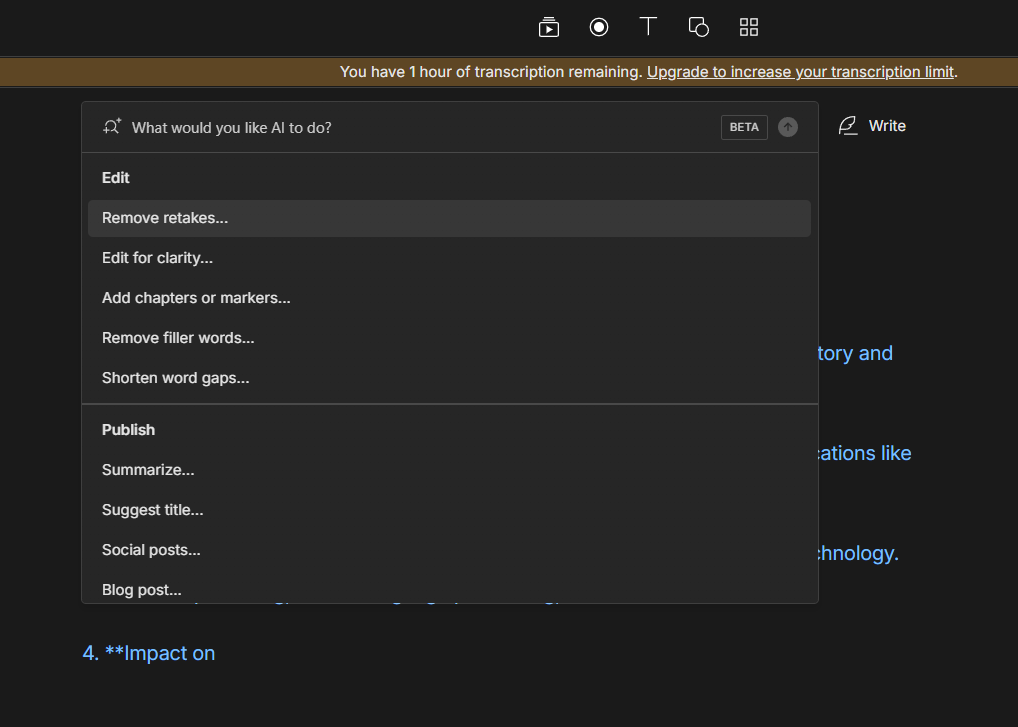This screenshot has width=1018, height=727.
Task: Choose Suggest title option
Action: click(x=152, y=510)
